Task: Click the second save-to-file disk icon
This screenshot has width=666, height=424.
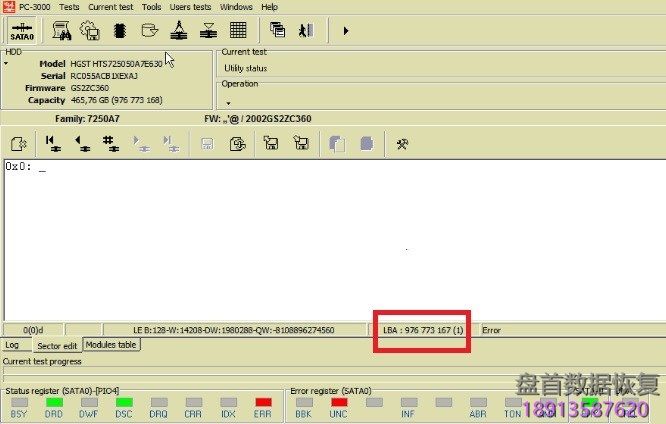Action: [301, 143]
